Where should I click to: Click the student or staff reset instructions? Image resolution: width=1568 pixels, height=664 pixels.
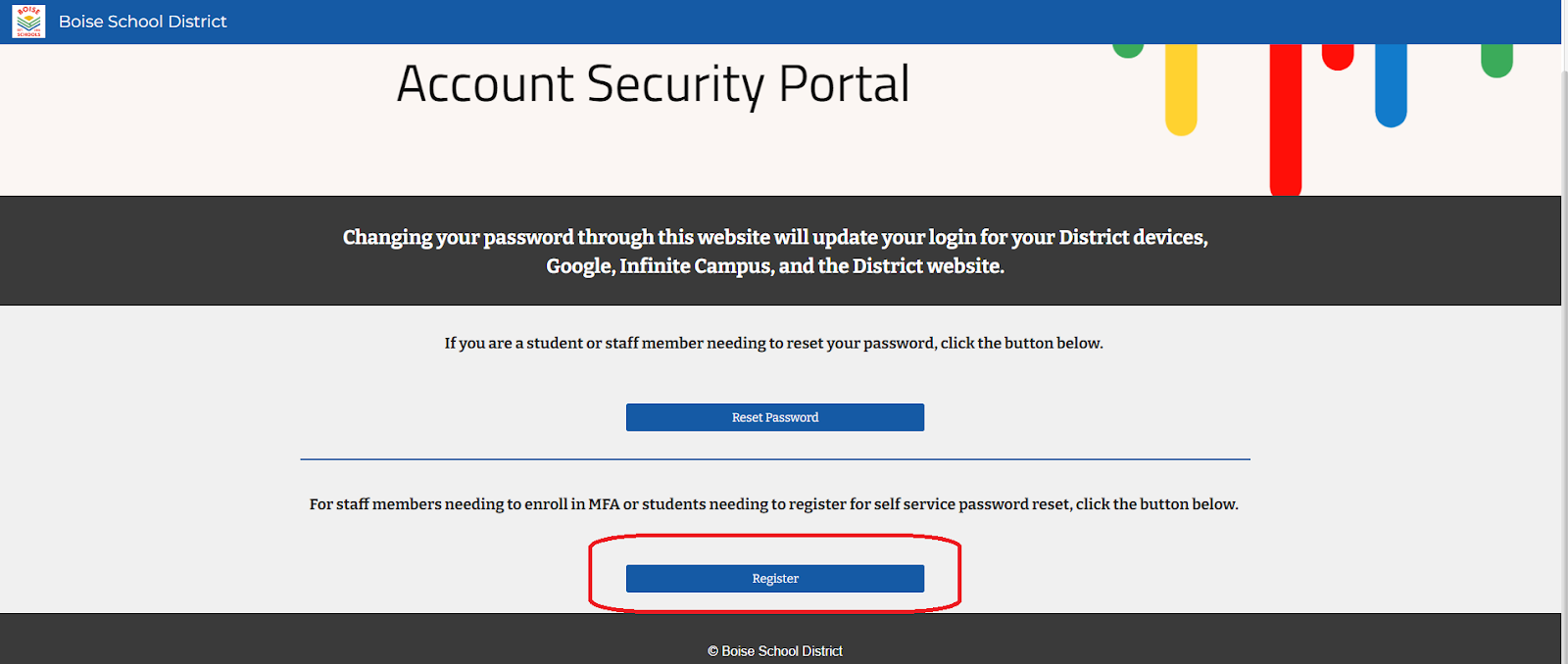(x=774, y=344)
